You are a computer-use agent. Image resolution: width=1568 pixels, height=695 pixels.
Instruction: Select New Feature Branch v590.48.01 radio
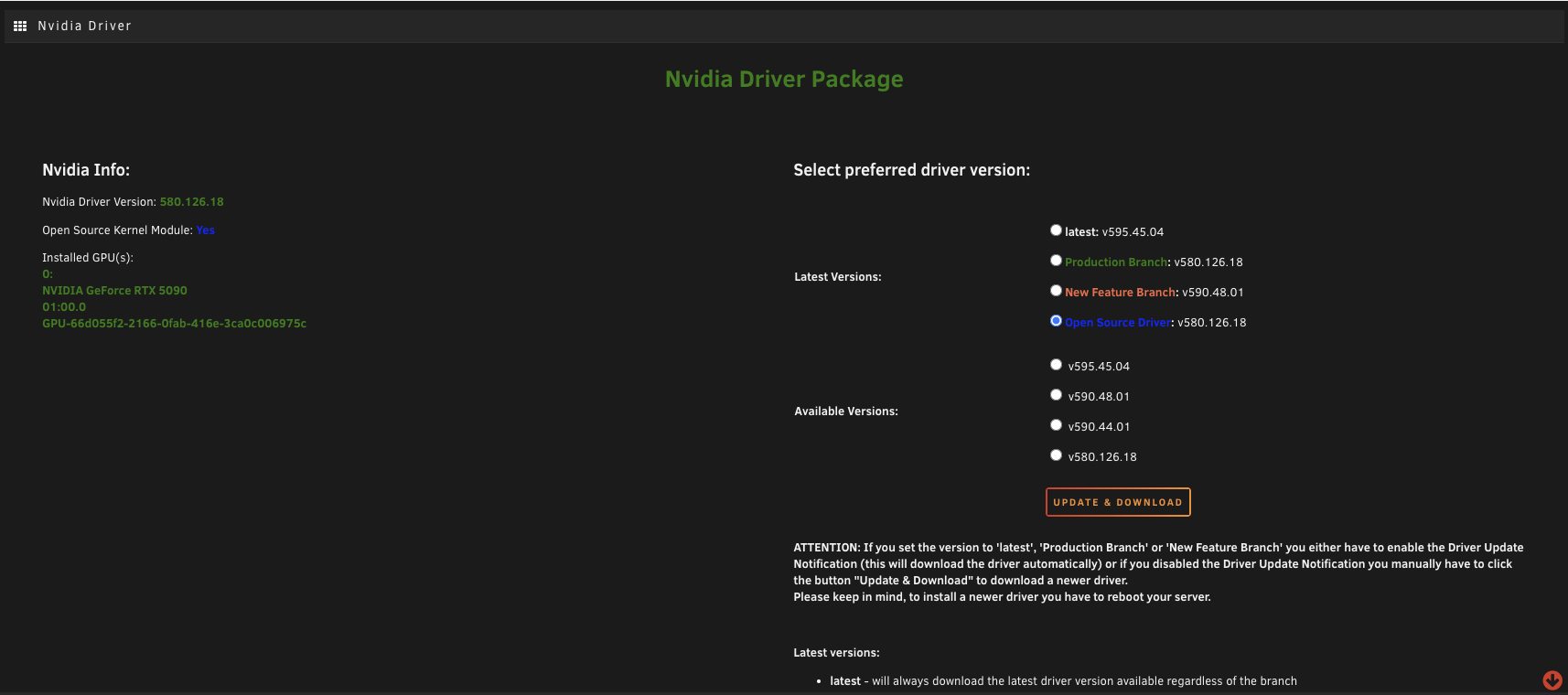[x=1056, y=291]
